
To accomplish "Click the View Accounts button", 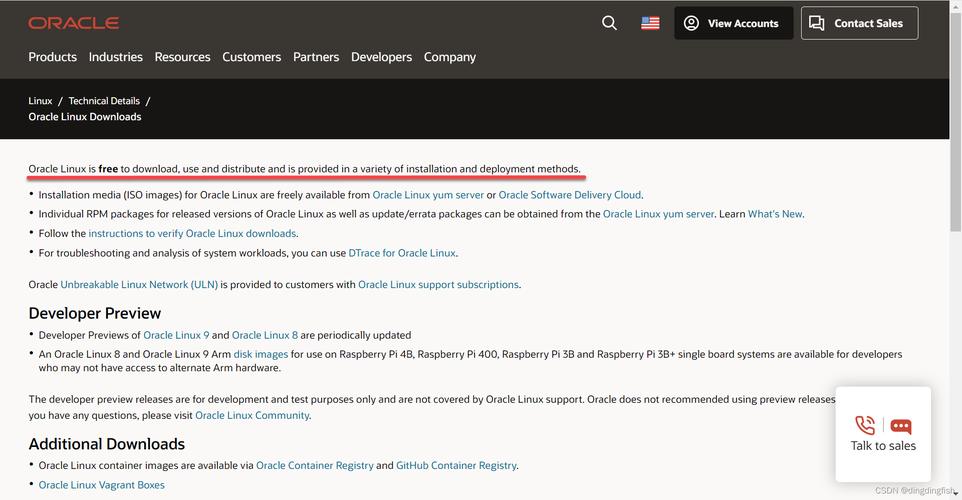I will point(733,23).
